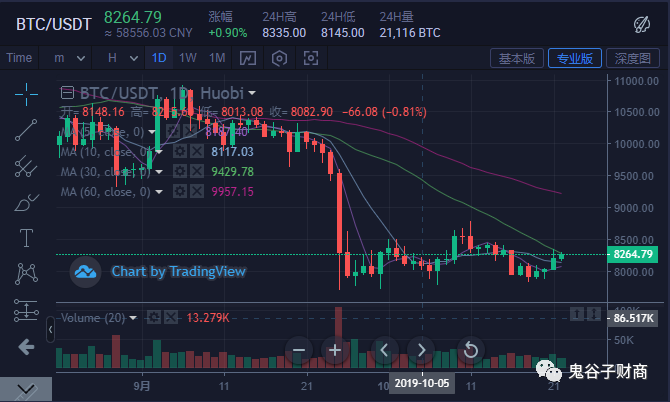Click the fullscreen capture icon
The height and width of the screenshot is (402, 670).
pos(311,58)
